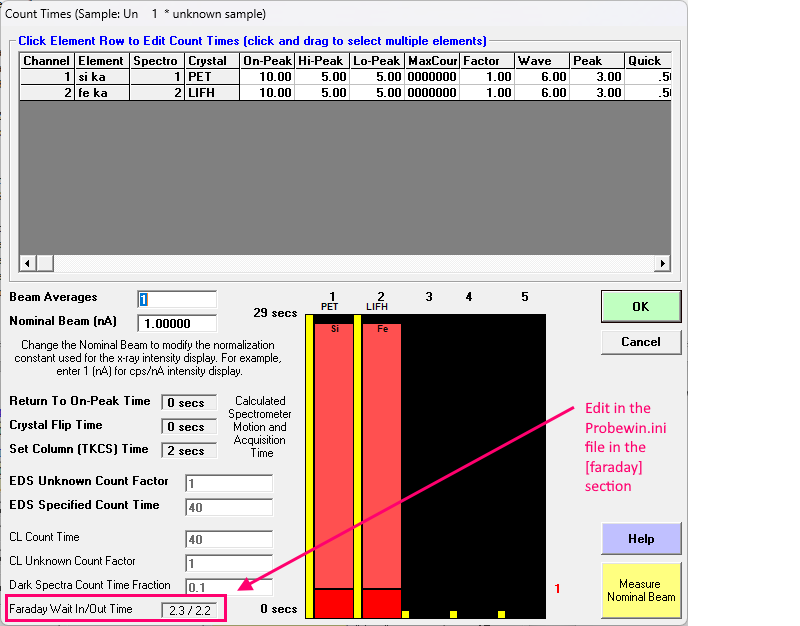Screen dimensions: 800x626
Task: Open the Help button
Action: 640,539
